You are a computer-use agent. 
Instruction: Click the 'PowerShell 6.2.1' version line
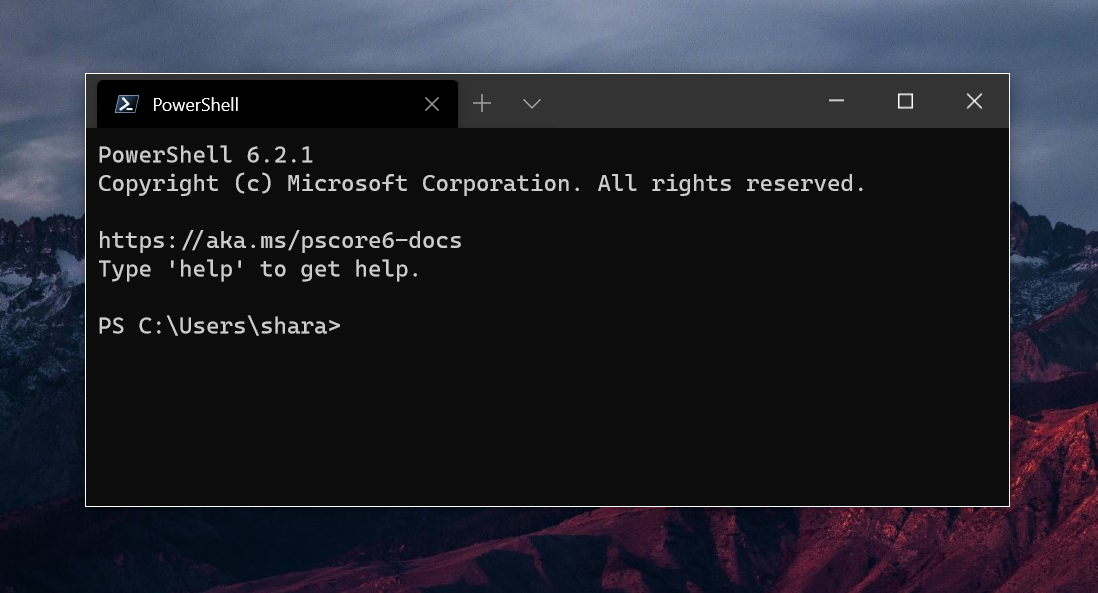click(x=205, y=155)
